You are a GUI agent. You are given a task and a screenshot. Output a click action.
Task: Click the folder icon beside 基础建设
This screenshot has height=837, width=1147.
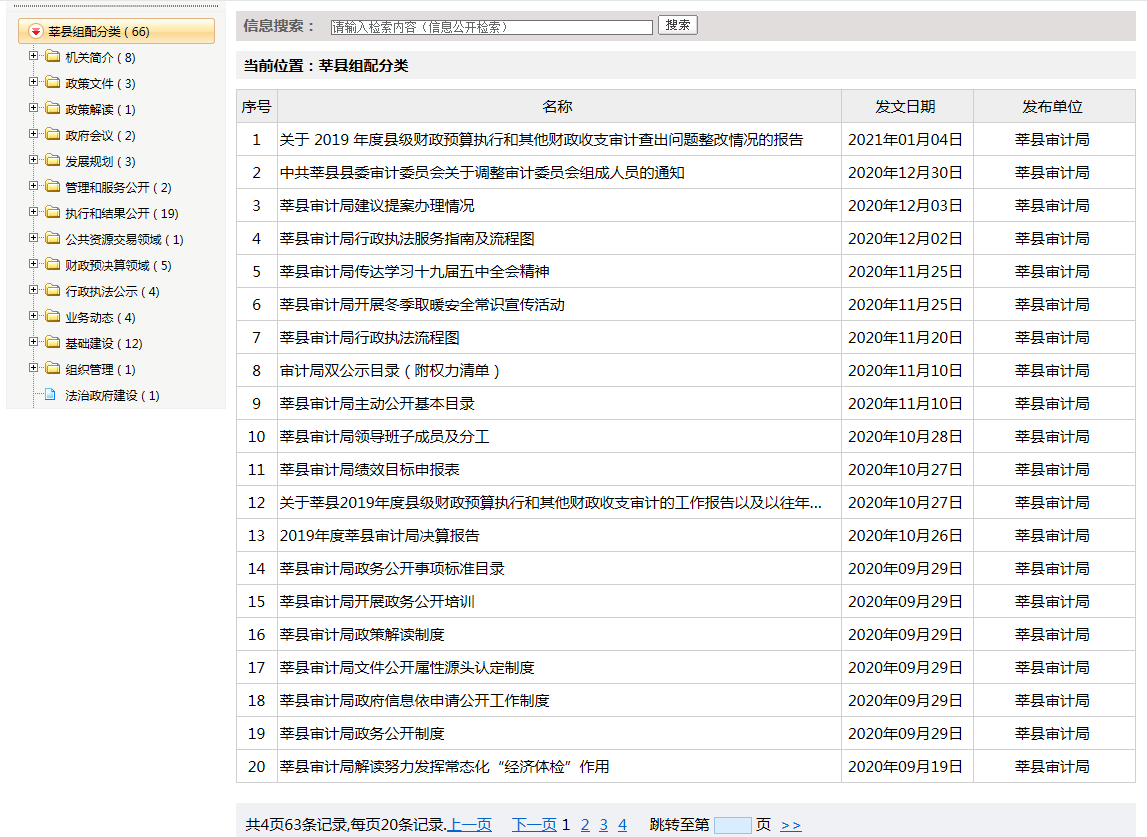tap(53, 342)
